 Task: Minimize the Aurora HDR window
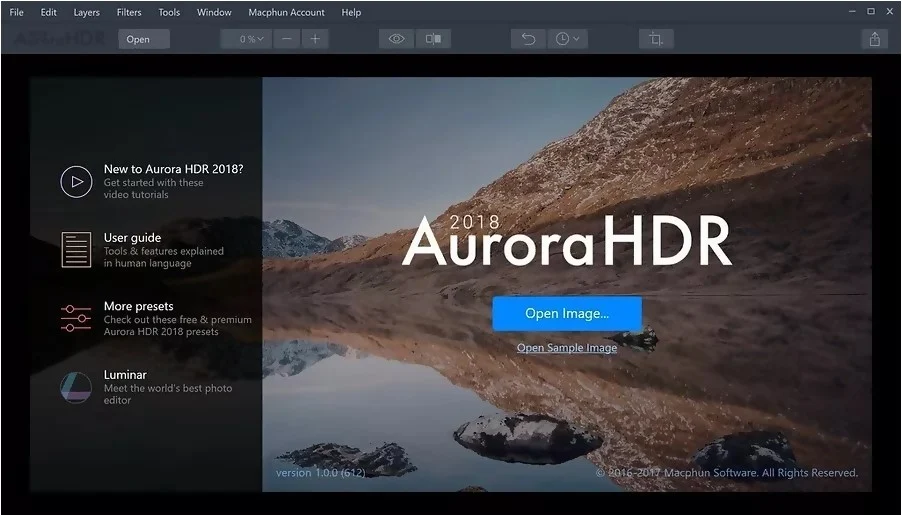pos(852,12)
